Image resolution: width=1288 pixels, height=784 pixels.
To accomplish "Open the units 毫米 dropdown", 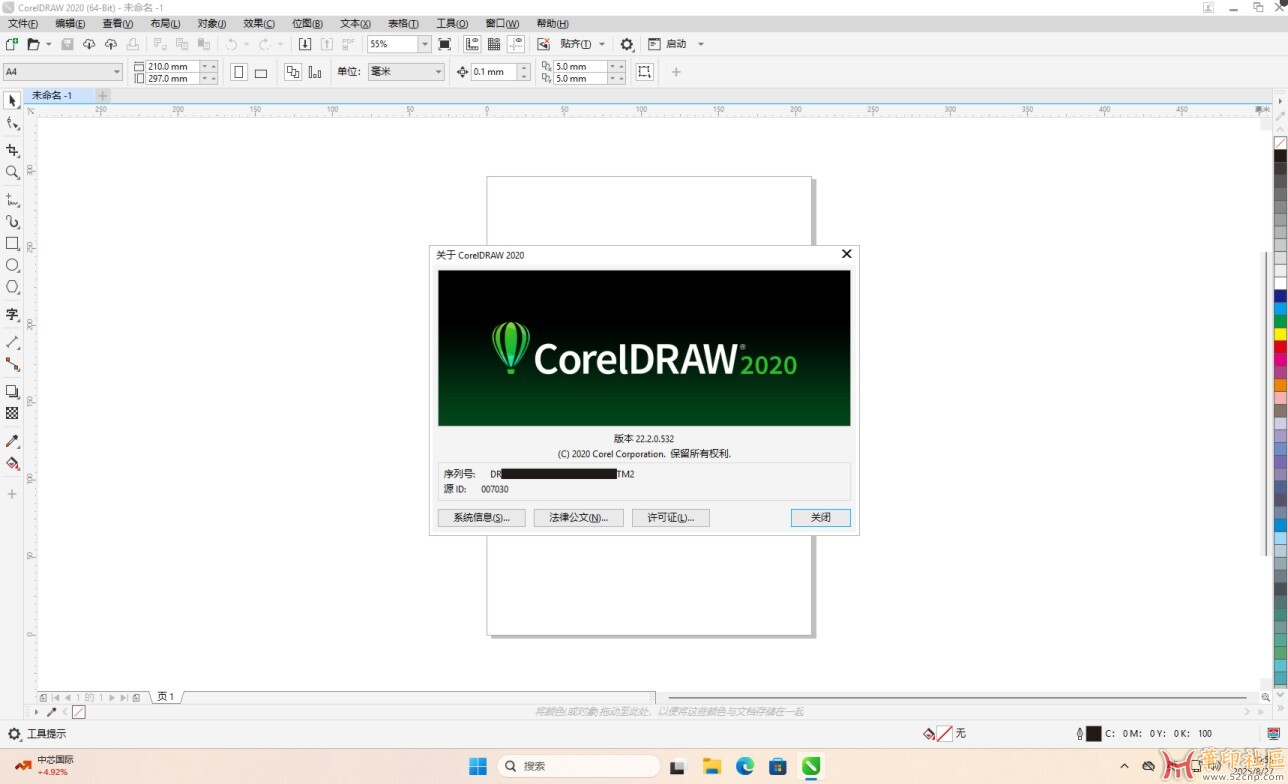I will pos(438,72).
